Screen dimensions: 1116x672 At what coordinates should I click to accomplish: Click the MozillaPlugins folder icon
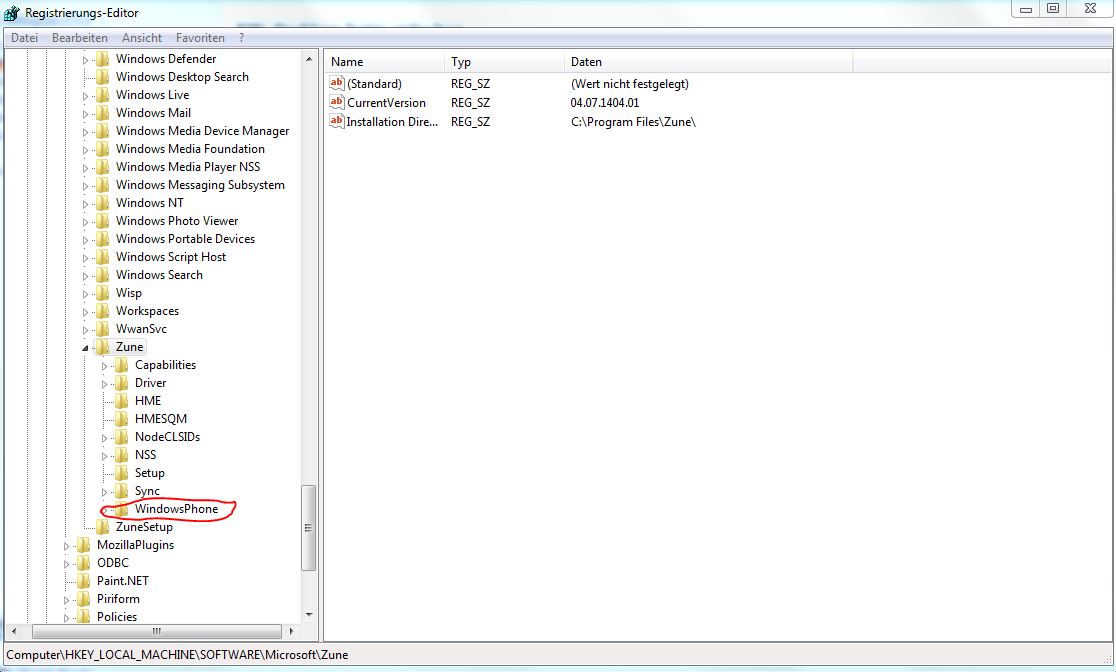(x=84, y=545)
